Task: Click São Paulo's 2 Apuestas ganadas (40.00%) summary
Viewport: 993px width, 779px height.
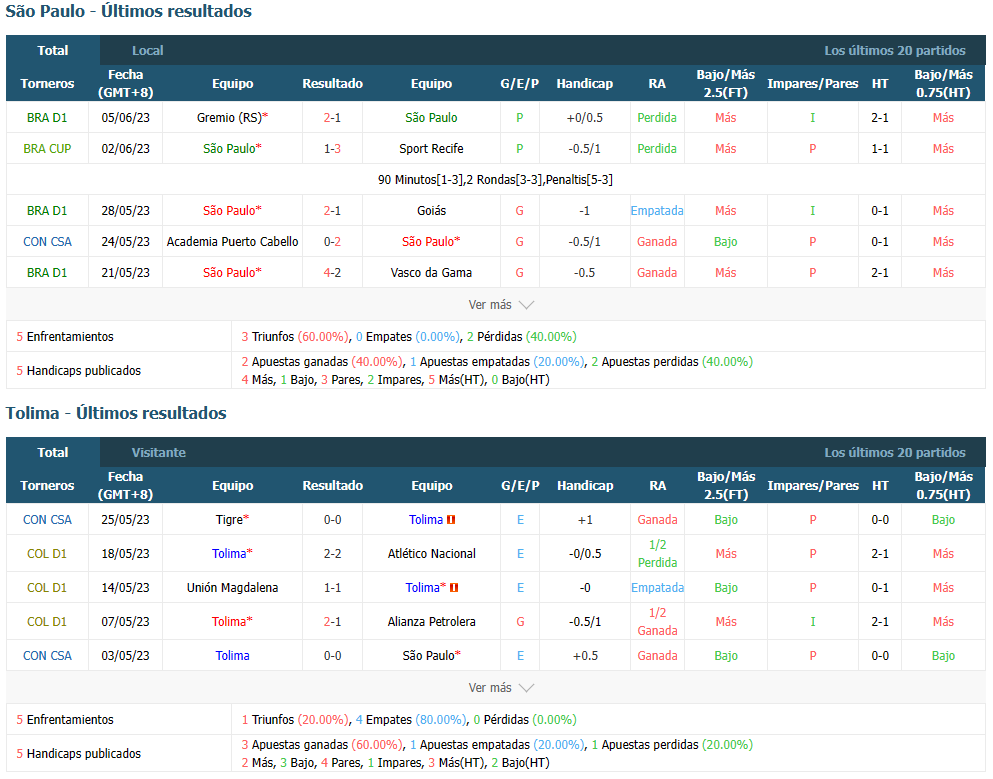Action: click(322, 362)
